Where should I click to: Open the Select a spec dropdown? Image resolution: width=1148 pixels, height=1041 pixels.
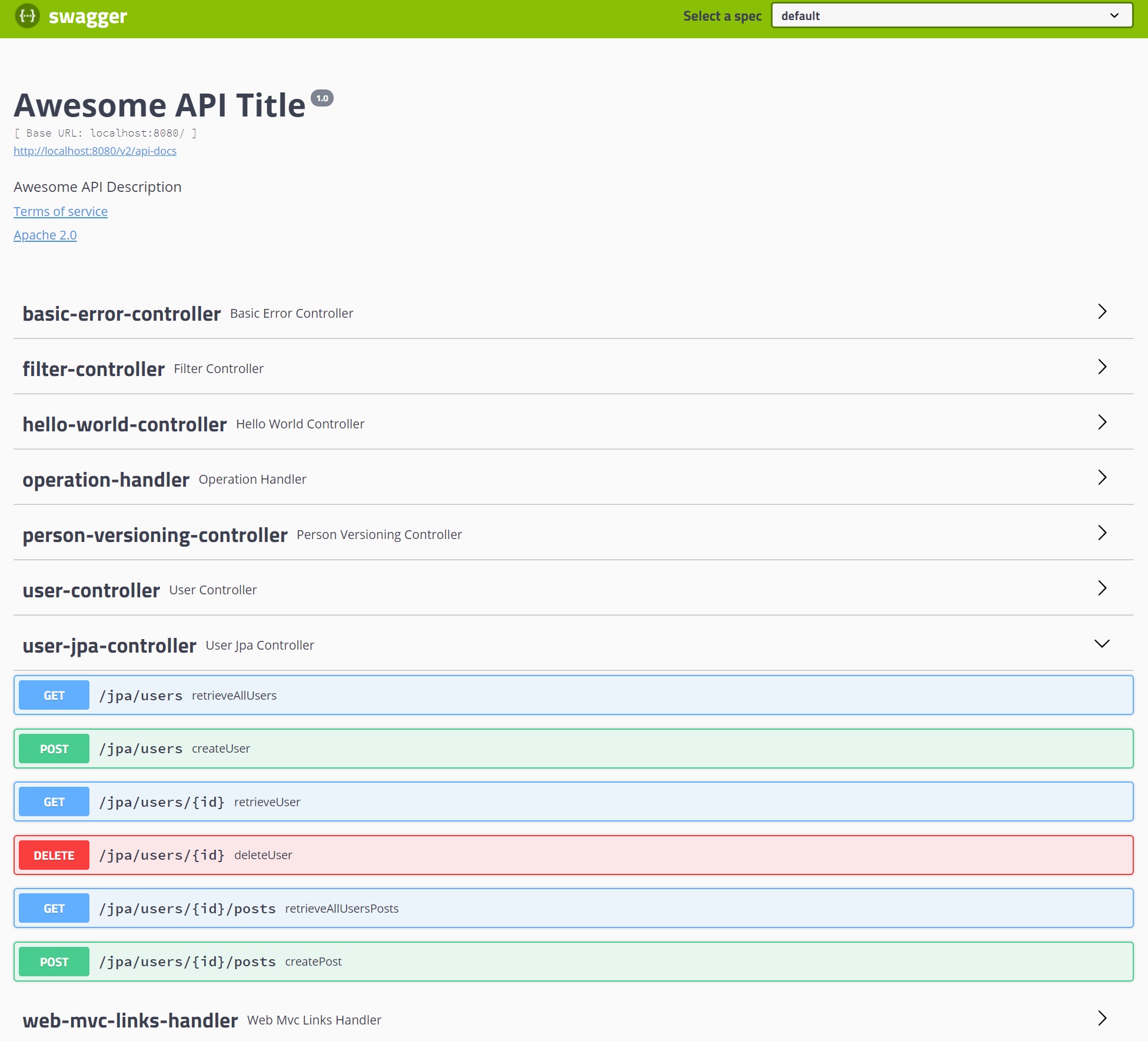click(951, 16)
